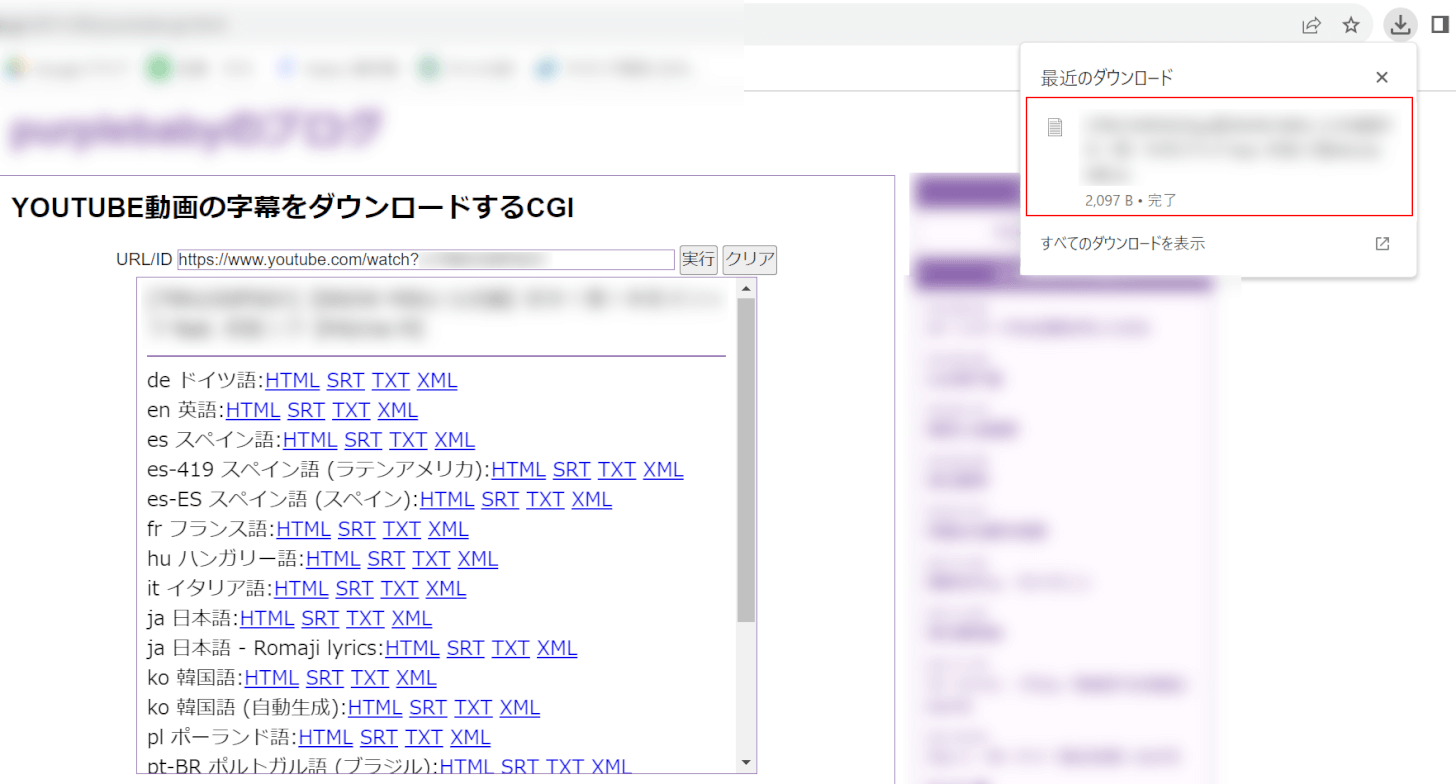The image size is (1456, 784).
Task: Download SRT for pl ポーランド語
Action: 379,737
